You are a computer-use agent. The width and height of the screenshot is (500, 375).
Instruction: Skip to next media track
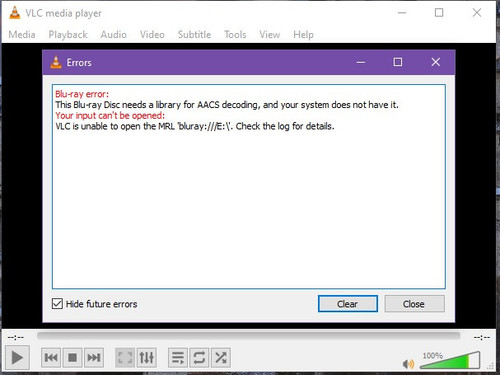(94, 358)
